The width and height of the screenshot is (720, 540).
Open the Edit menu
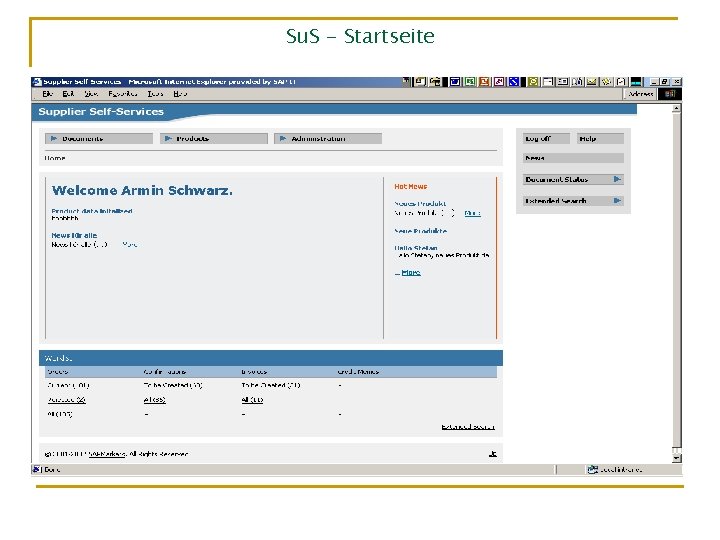tap(68, 94)
